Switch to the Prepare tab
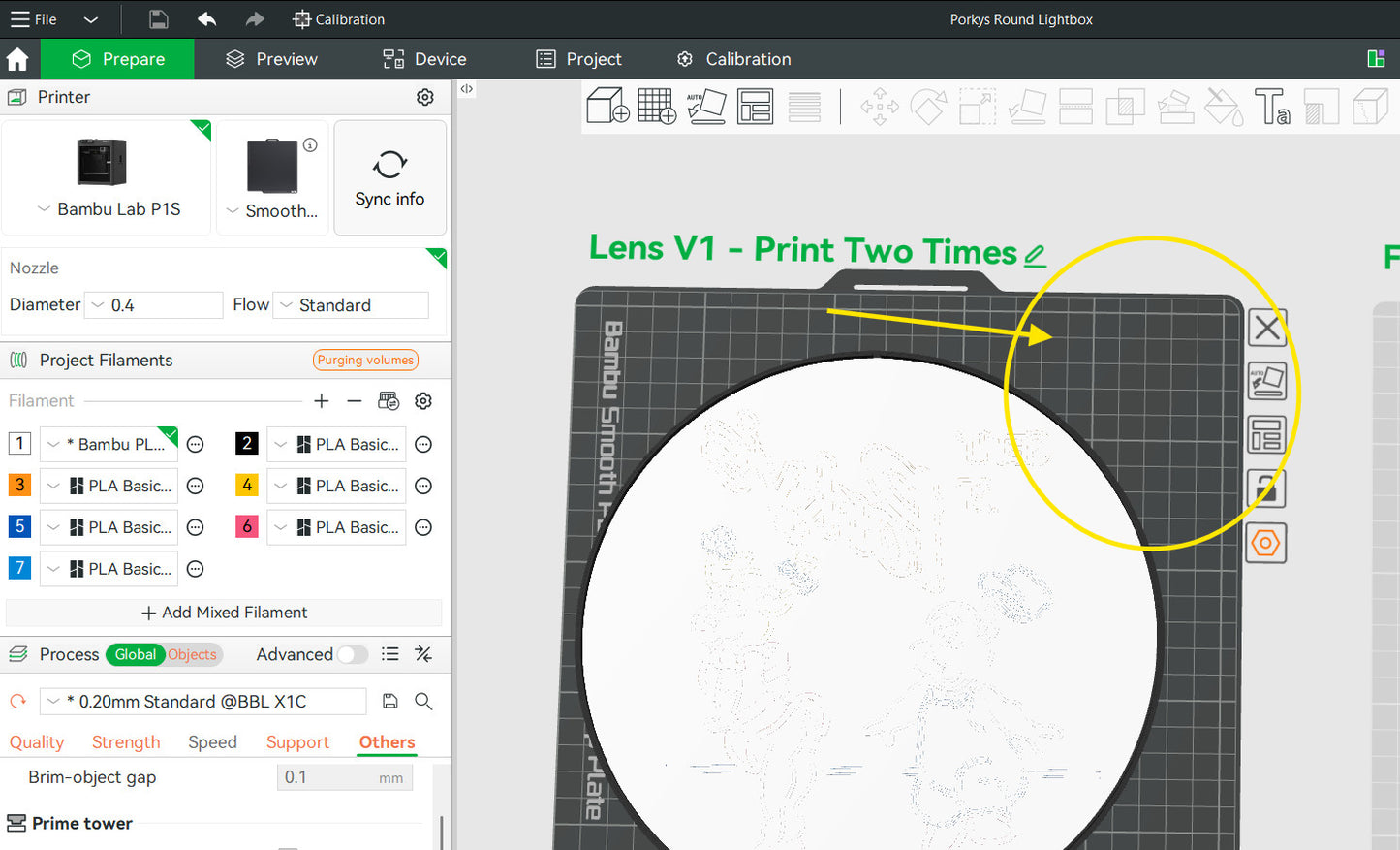 pos(118,59)
